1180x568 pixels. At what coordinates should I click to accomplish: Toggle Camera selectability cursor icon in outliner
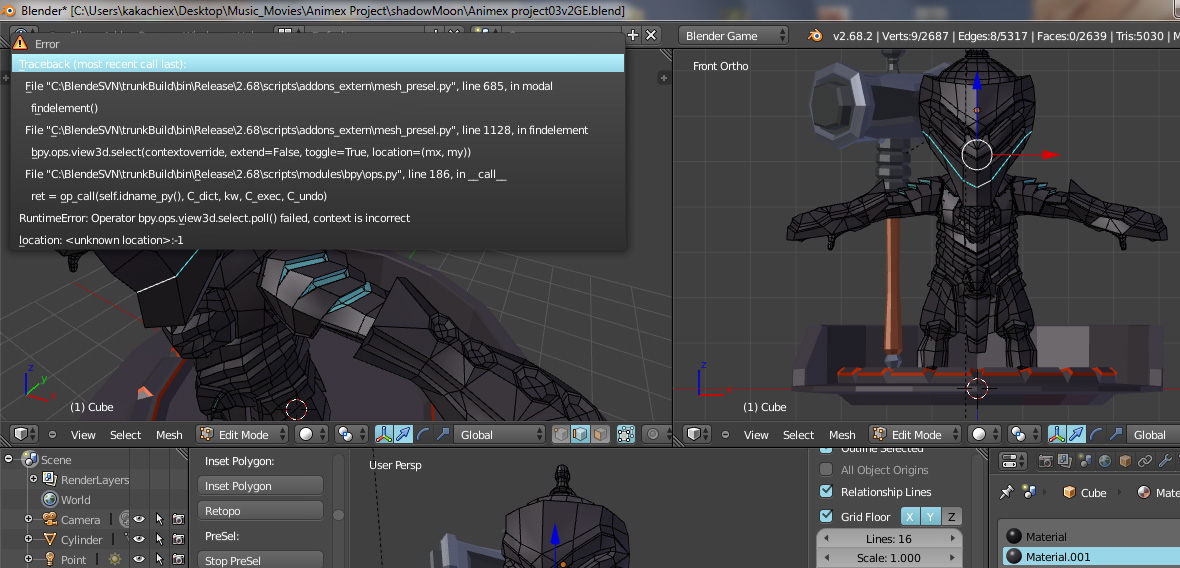159,519
